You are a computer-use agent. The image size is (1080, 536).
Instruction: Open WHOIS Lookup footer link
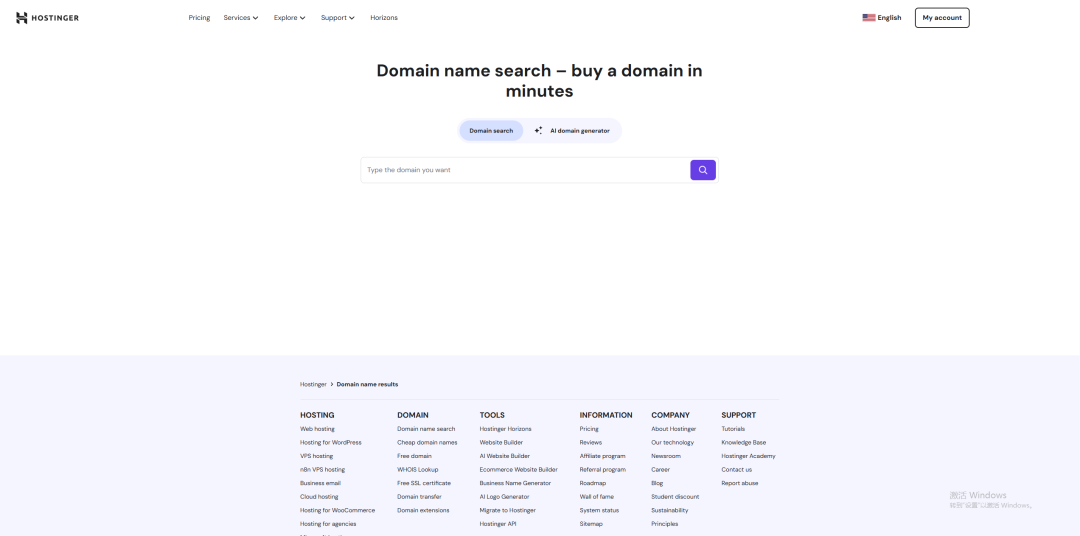click(417, 470)
